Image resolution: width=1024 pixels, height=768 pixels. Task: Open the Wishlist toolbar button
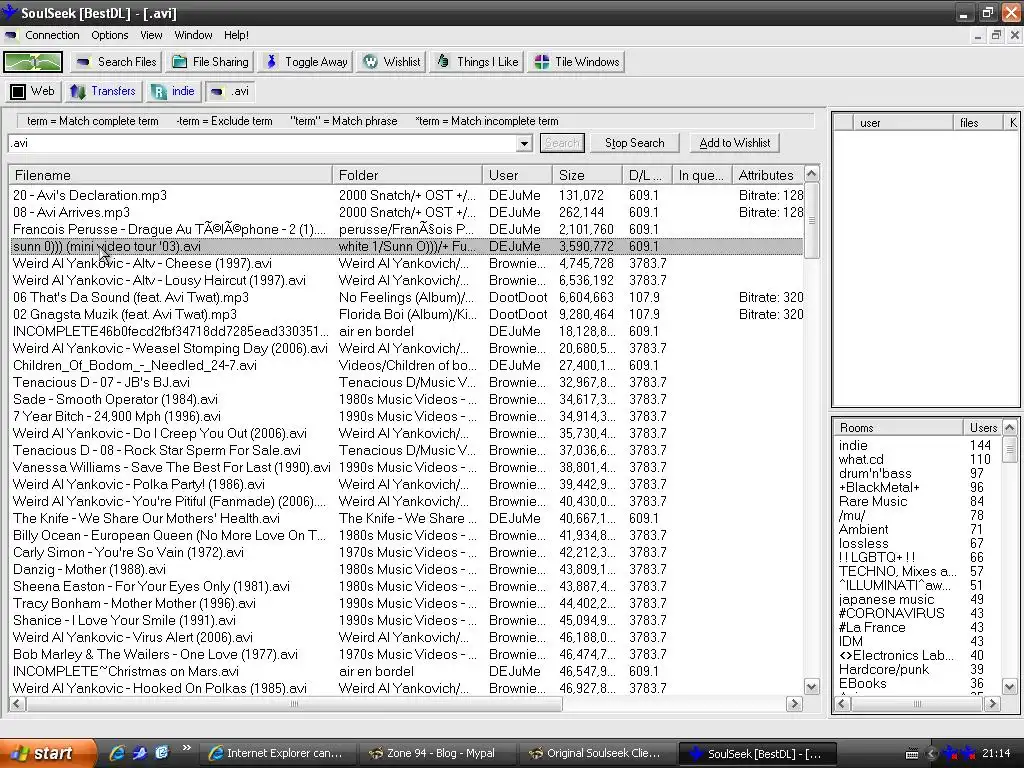(x=392, y=62)
